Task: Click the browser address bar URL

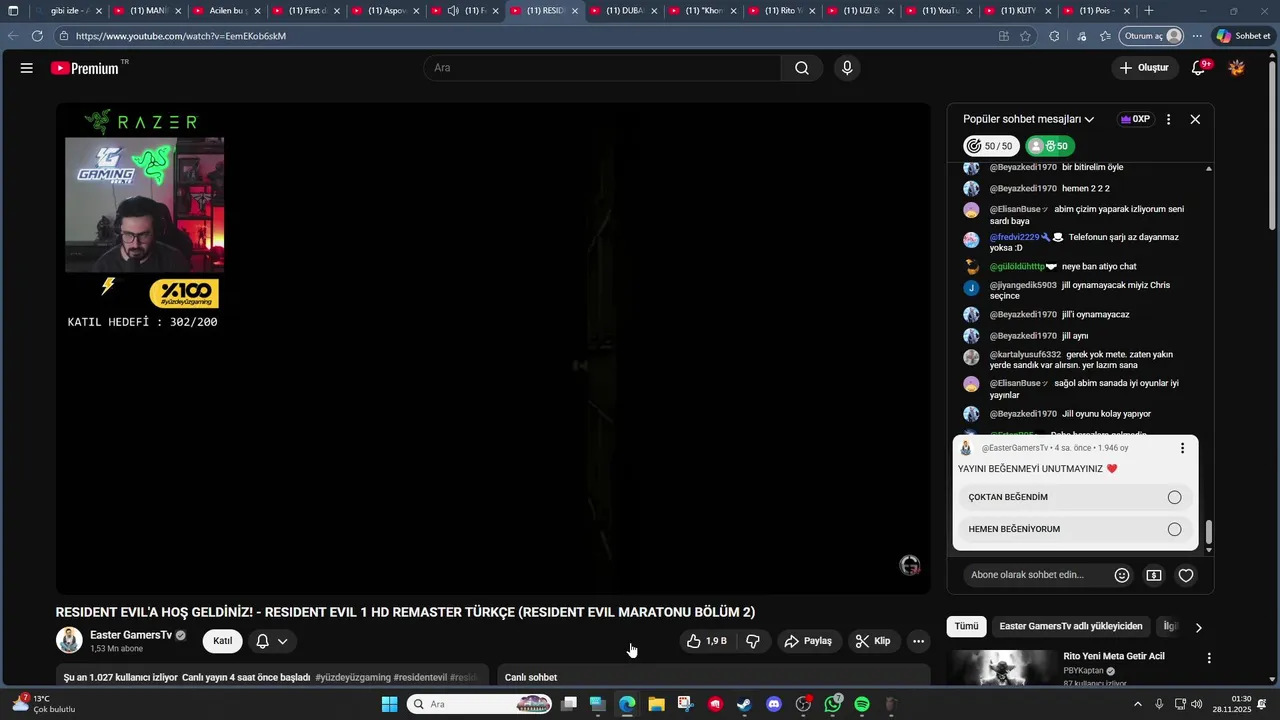Action: click(180, 36)
